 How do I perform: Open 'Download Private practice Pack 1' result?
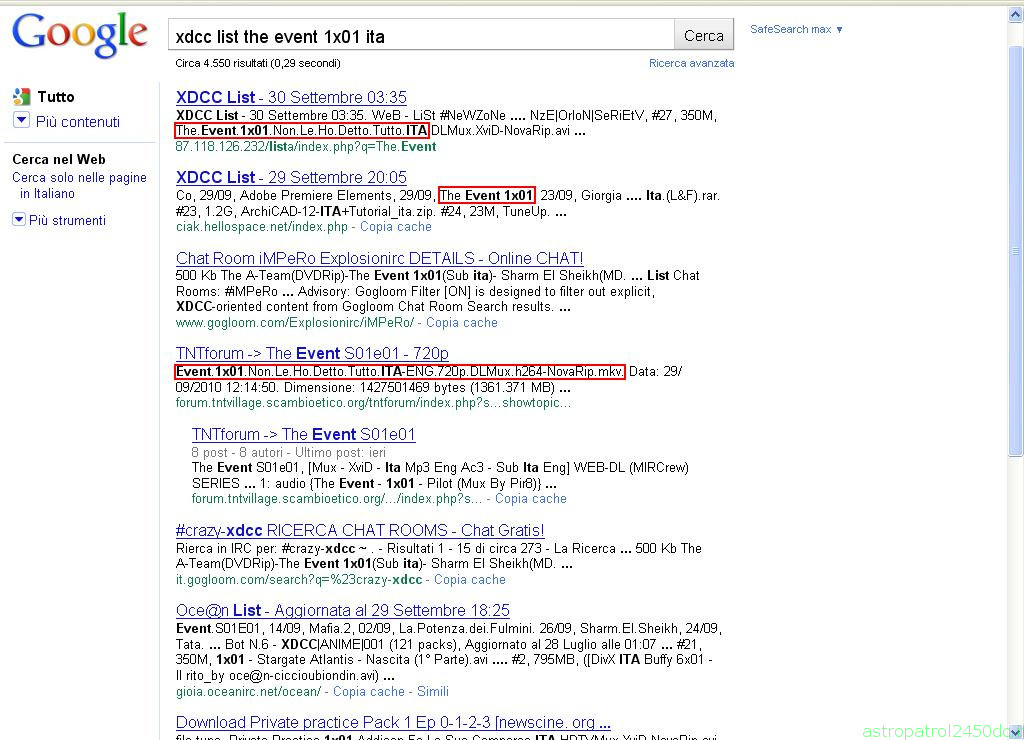tap(393, 722)
